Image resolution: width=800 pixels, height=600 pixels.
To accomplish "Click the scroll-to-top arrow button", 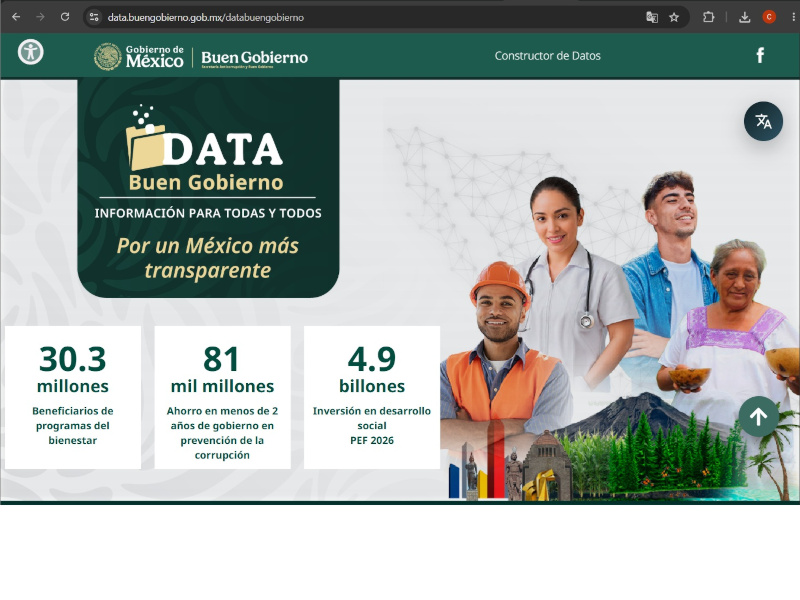I will pyautogui.click(x=759, y=416).
